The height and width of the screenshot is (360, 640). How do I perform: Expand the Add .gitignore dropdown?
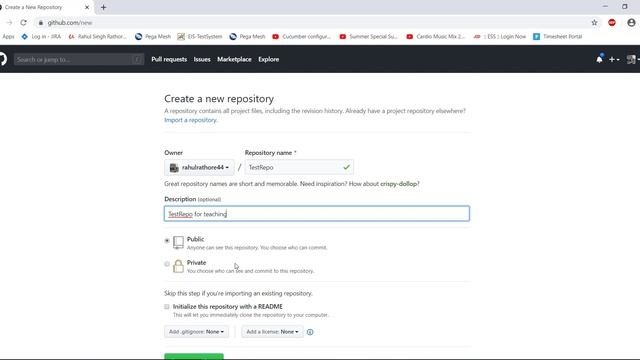(196, 332)
